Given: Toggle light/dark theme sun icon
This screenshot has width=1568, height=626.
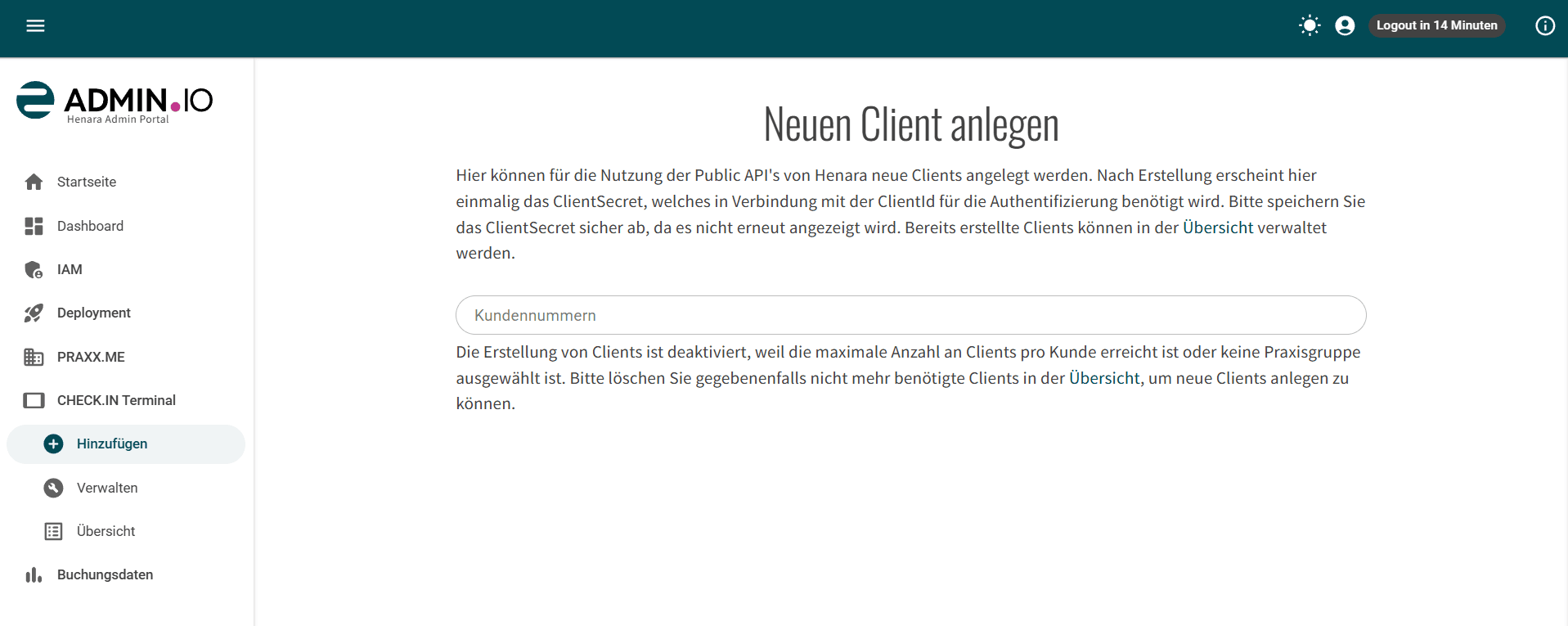Looking at the screenshot, I should click(1310, 25).
